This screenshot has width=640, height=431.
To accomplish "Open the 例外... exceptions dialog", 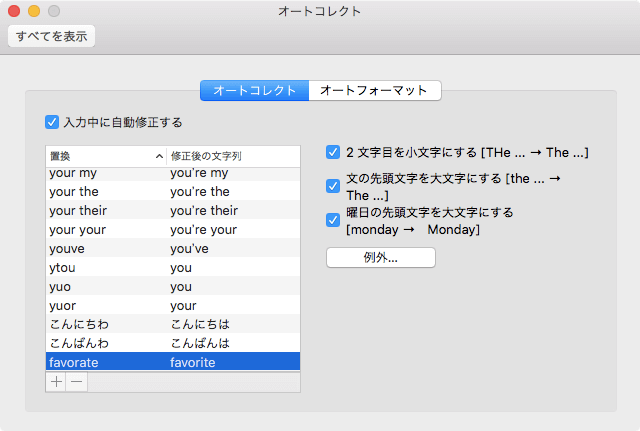I will point(381,257).
